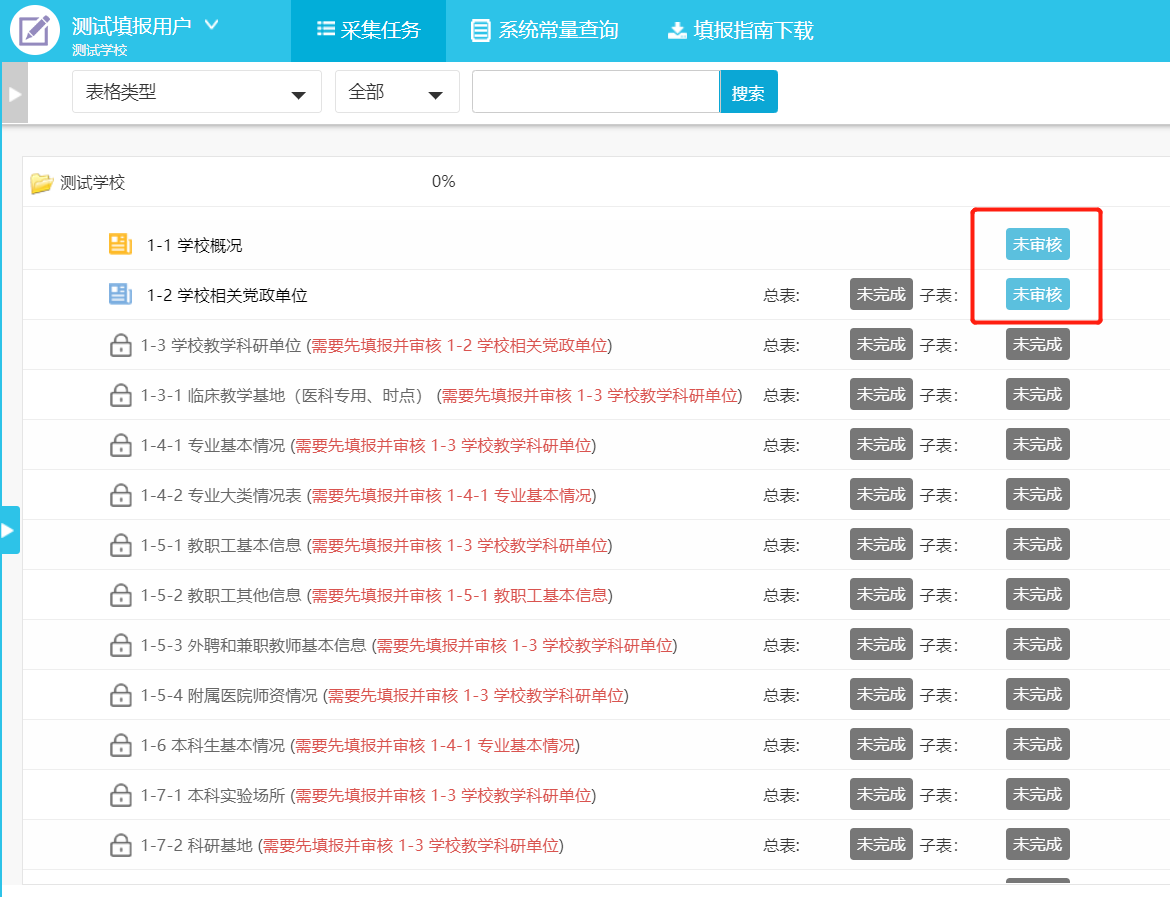Click the 1-1 学校概况 yellow form icon
Screen dimensions: 1170x897
point(120,245)
